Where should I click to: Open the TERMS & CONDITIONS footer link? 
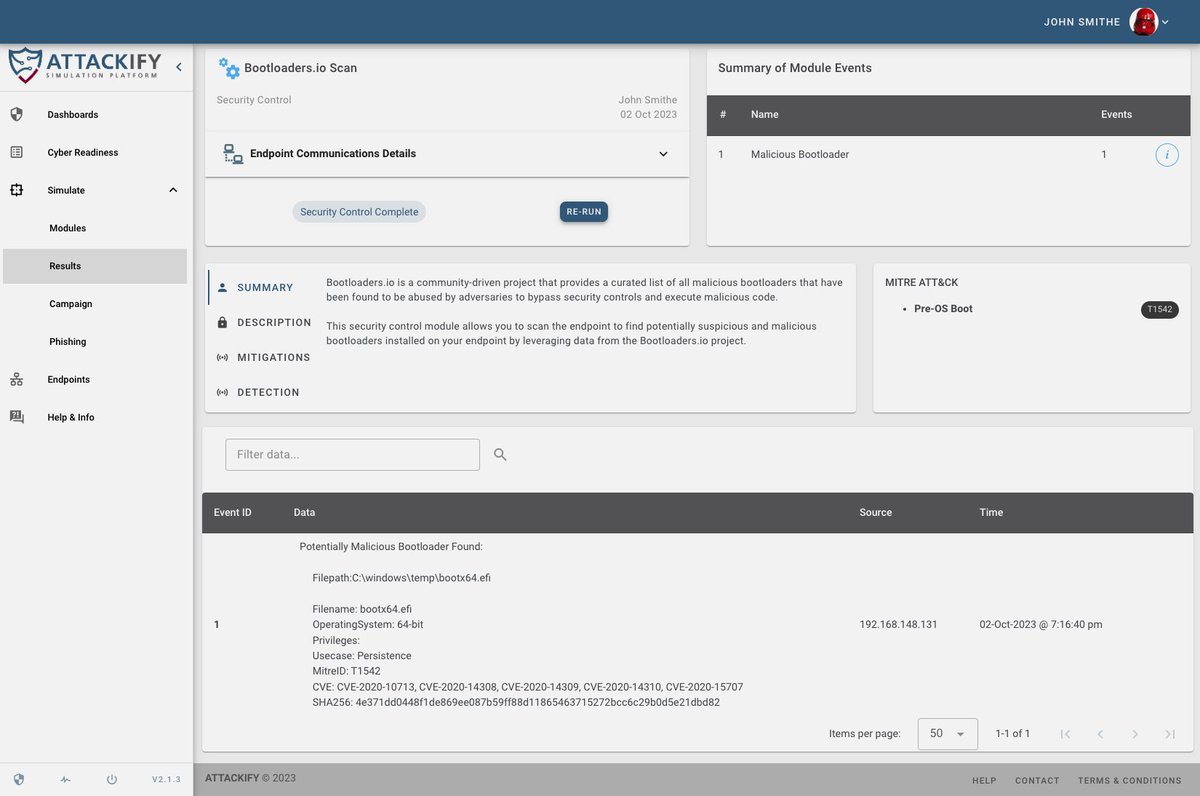click(x=1130, y=781)
